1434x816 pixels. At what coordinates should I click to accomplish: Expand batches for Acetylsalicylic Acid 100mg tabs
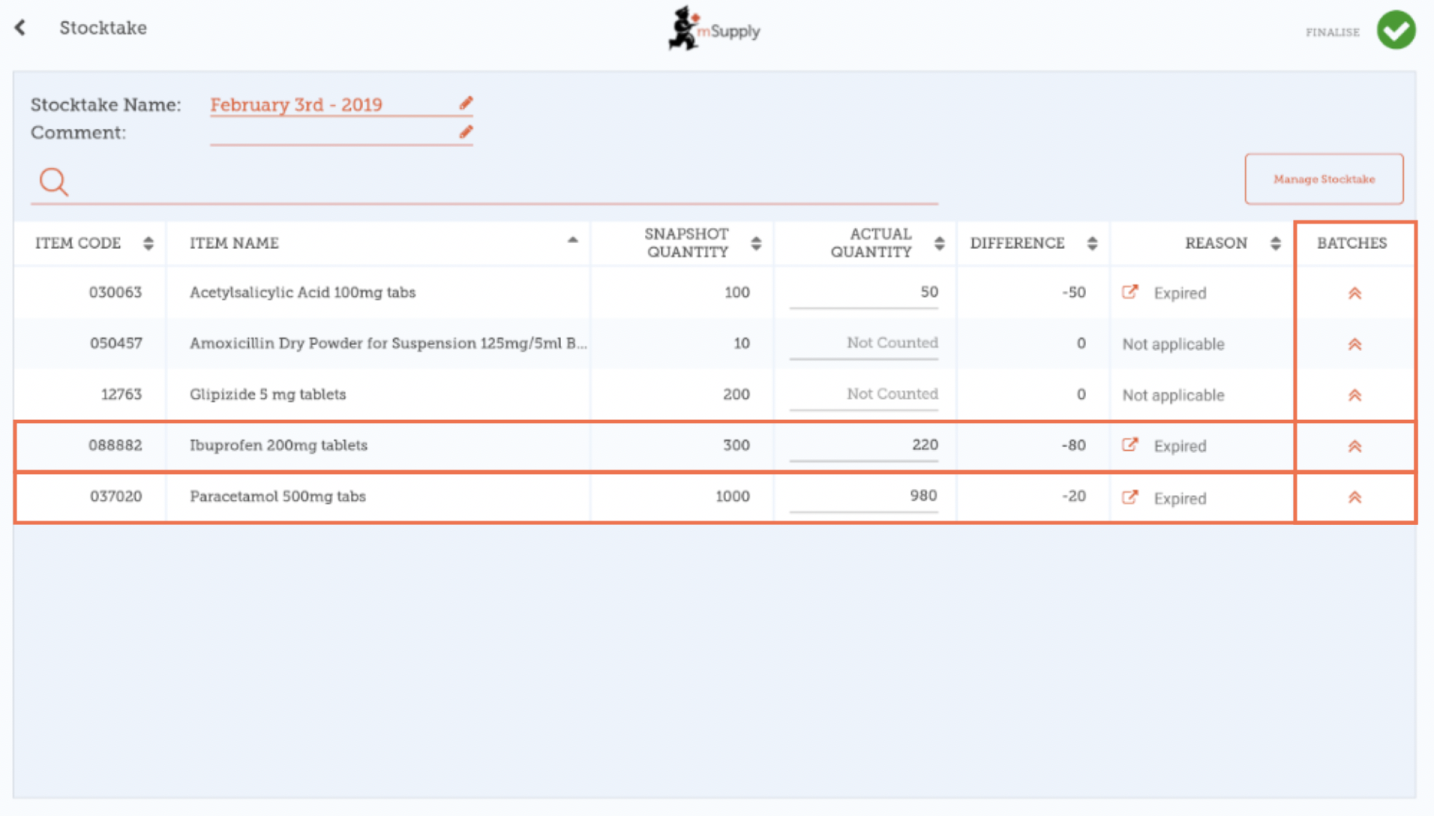1354,293
